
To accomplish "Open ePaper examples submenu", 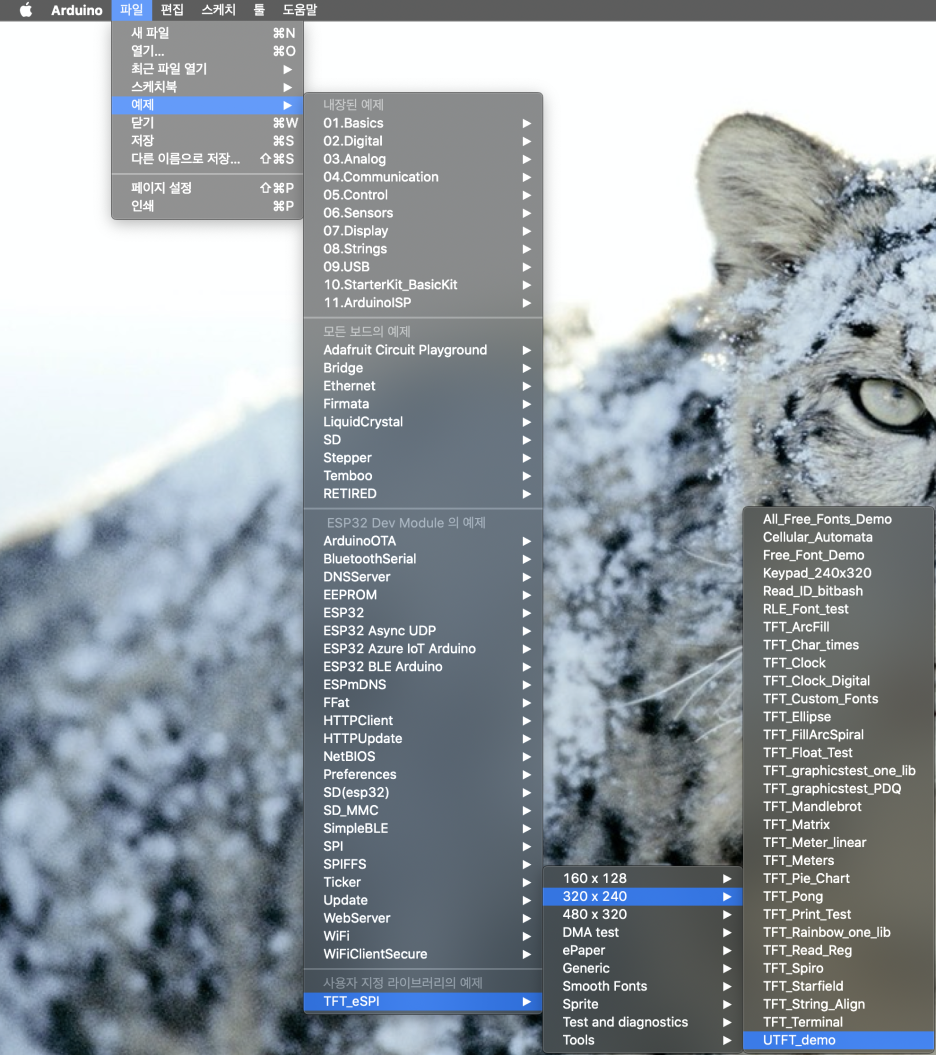I will [643, 951].
